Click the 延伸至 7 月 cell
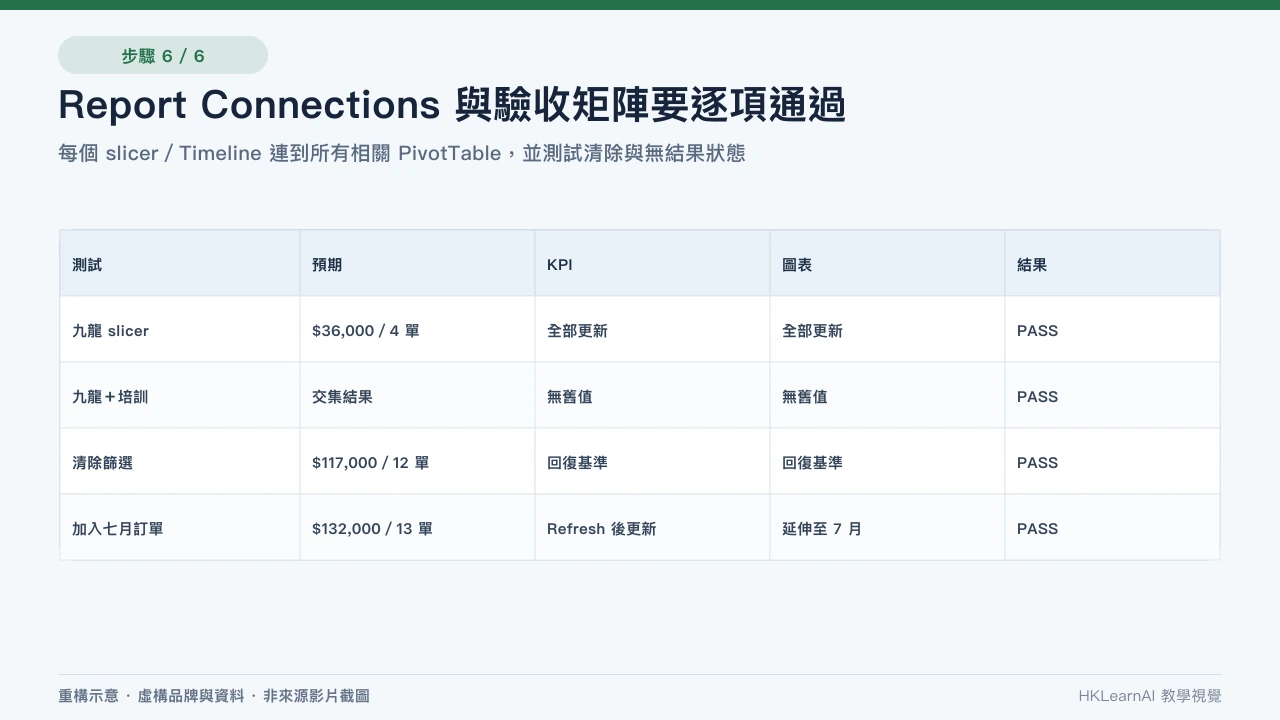The width and height of the screenshot is (1280, 720). 887,528
